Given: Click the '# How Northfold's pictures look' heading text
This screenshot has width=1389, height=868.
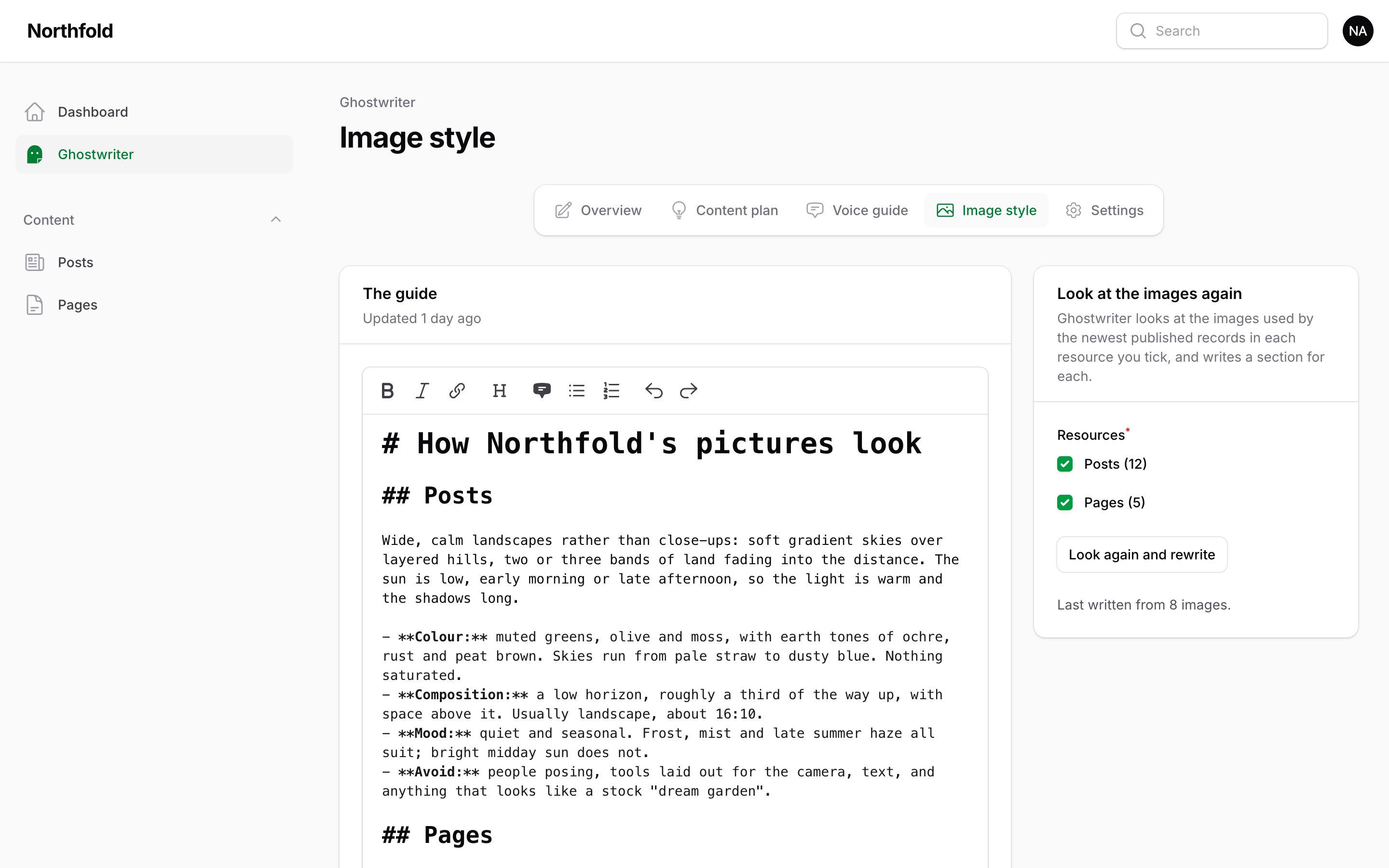Looking at the screenshot, I should 652,443.
